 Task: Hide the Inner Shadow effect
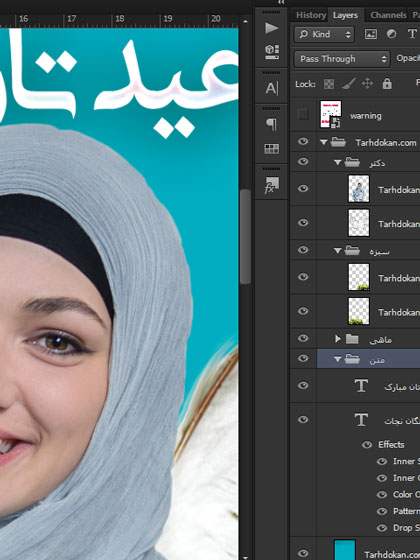(382, 461)
